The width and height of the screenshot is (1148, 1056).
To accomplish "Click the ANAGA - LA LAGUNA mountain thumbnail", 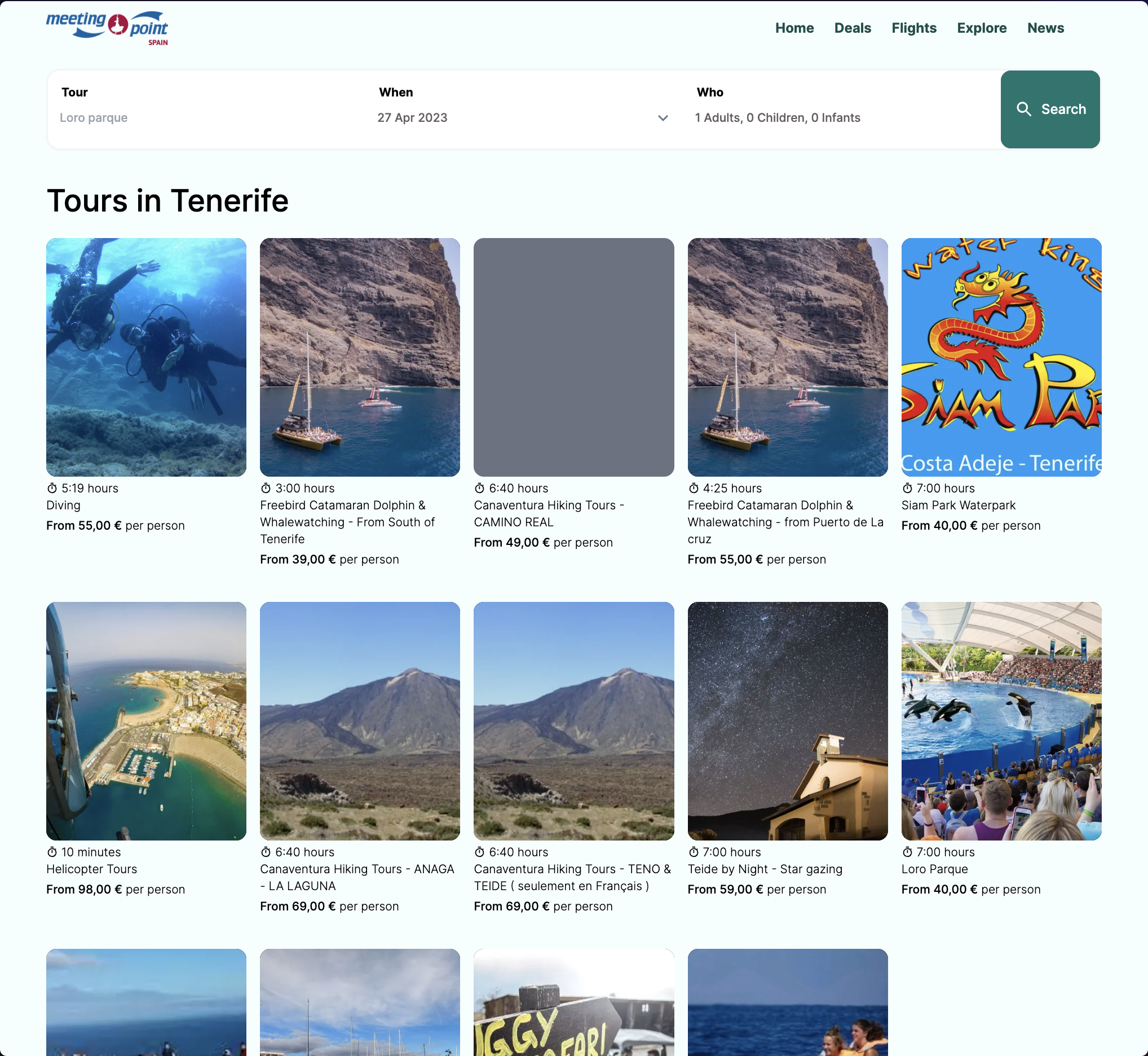I will coord(360,720).
